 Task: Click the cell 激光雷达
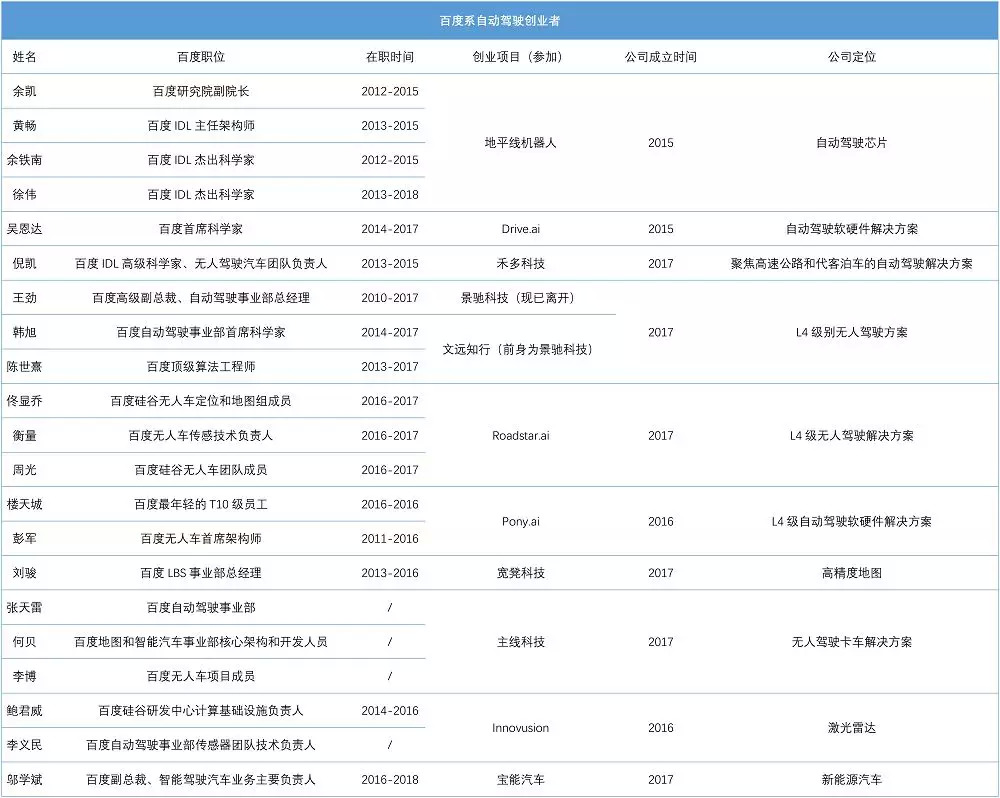851,728
